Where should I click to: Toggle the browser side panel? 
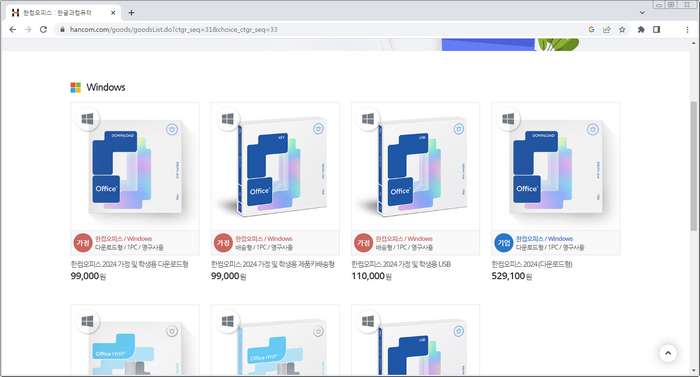pyautogui.click(x=656, y=29)
